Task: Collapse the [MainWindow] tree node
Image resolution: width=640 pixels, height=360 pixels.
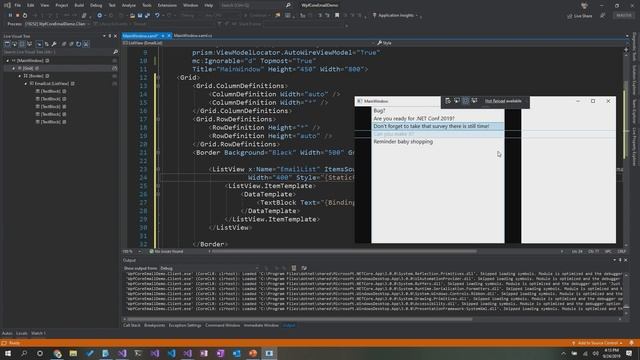Action: (x=7, y=60)
